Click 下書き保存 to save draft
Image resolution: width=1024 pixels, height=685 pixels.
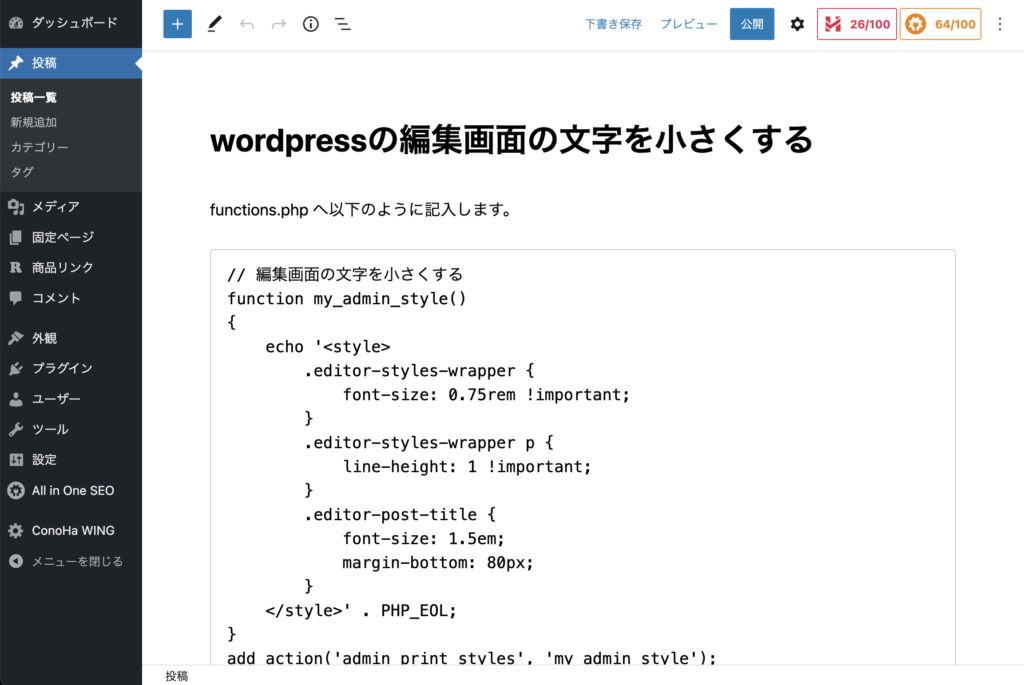[613, 24]
